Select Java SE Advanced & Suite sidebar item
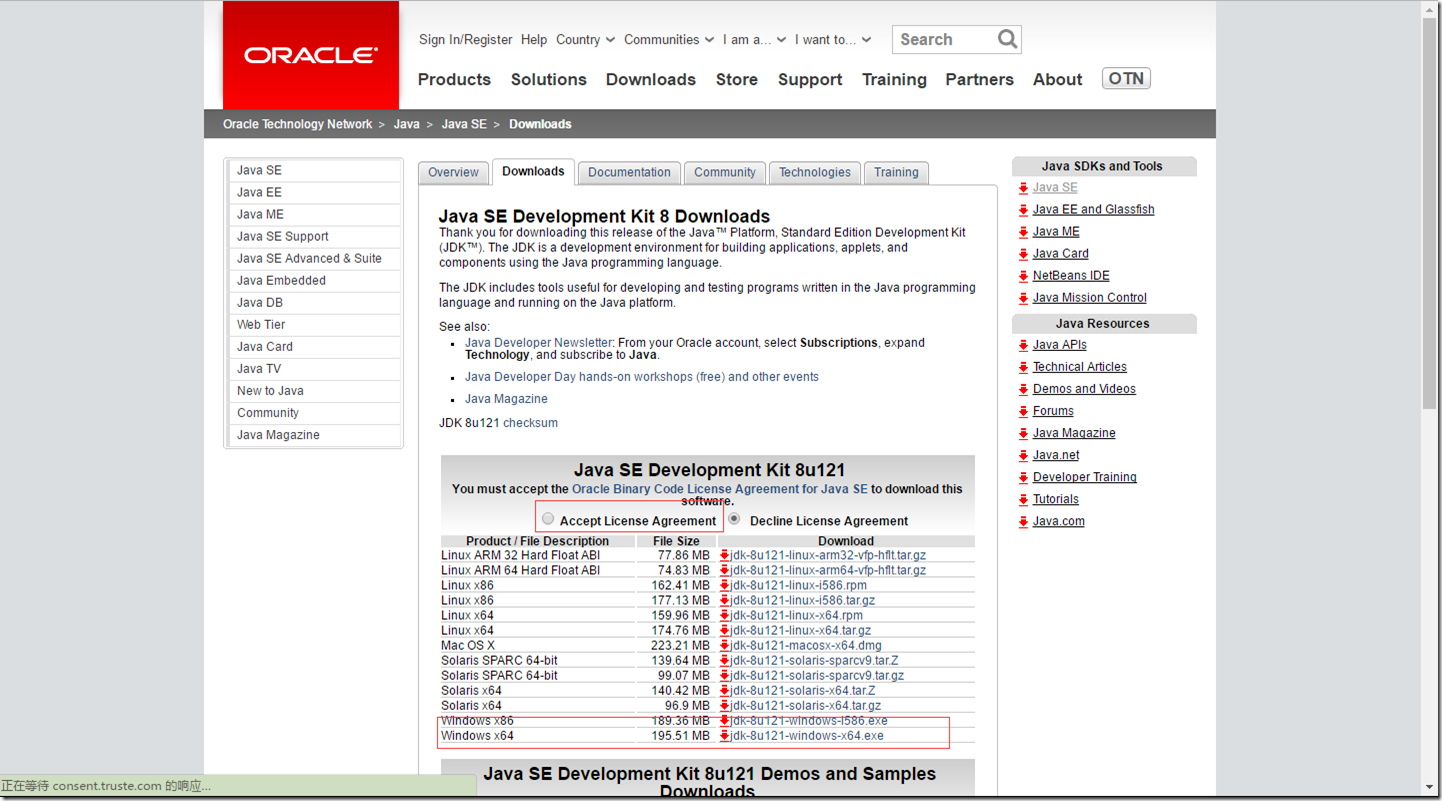Image resolution: width=1442 pixels, height=801 pixels. click(314, 258)
